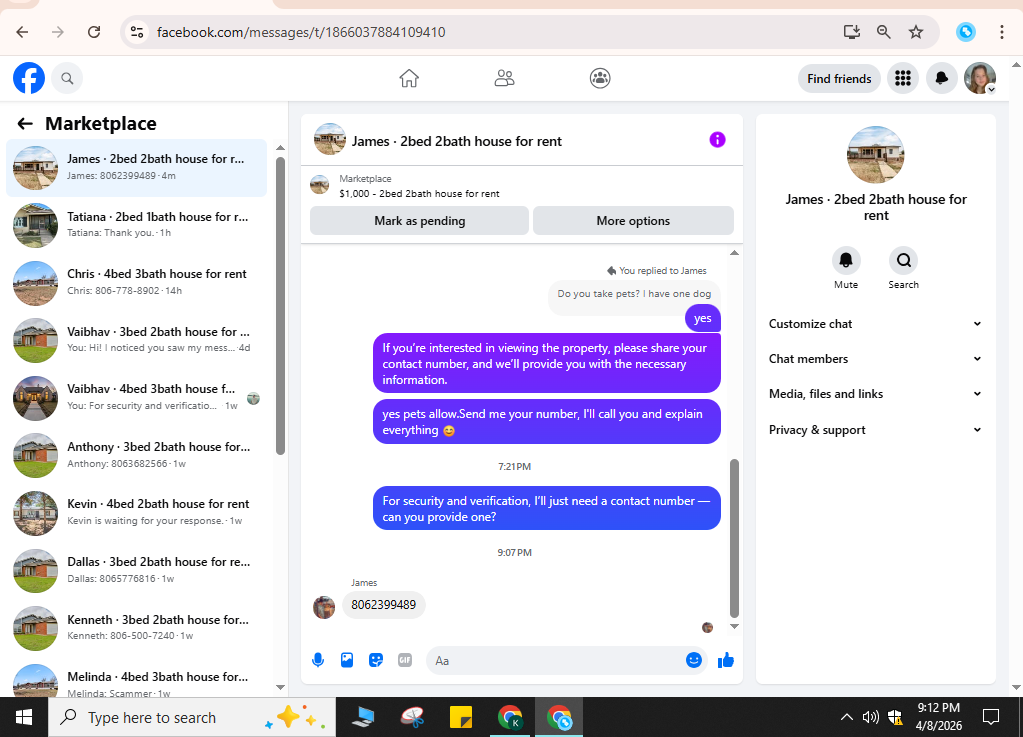Open the taskbar volume icon

pyautogui.click(x=870, y=717)
